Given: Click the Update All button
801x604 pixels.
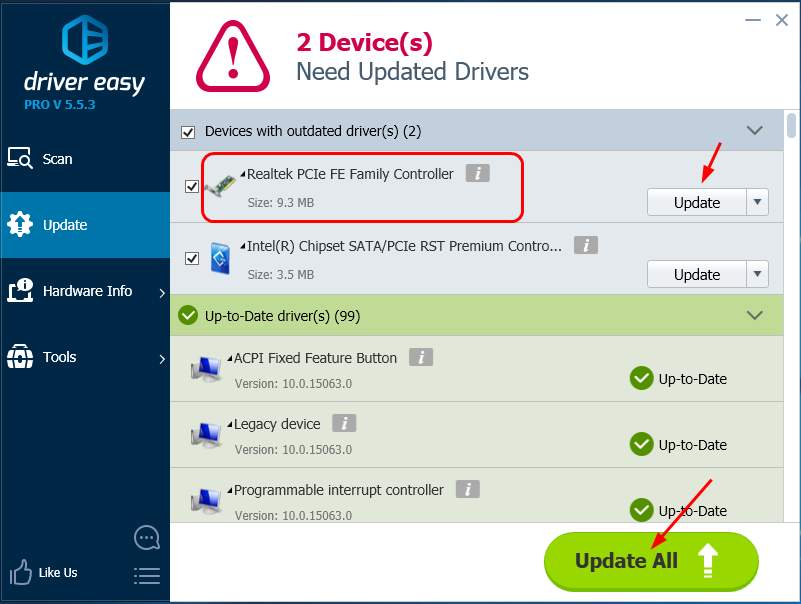Looking at the screenshot, I should click(x=651, y=561).
